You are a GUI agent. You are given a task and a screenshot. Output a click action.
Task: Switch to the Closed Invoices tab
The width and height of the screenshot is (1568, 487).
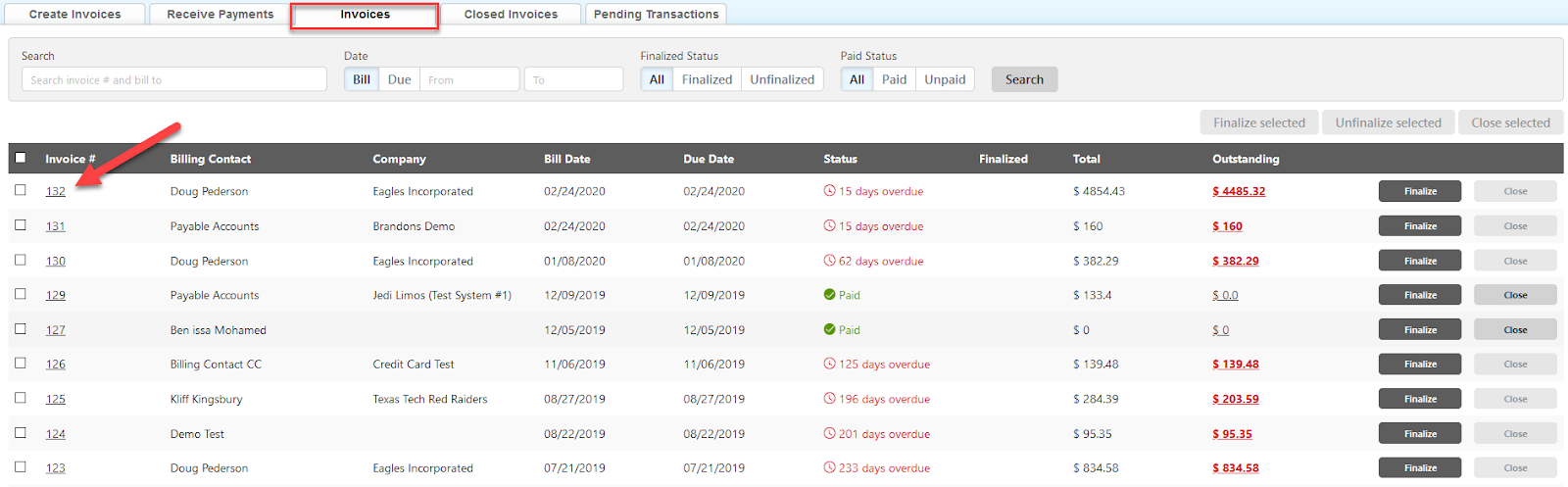(511, 15)
